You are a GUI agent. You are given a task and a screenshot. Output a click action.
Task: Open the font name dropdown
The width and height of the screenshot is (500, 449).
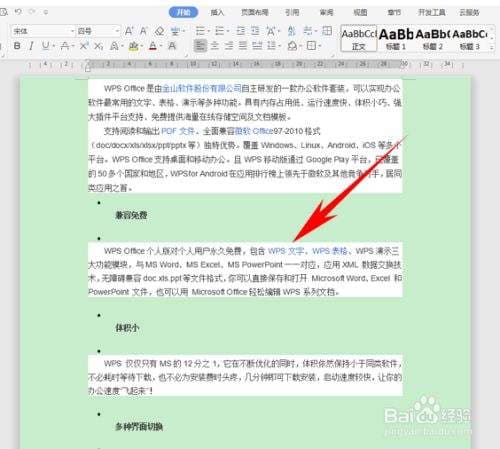pyautogui.click(x=72, y=31)
